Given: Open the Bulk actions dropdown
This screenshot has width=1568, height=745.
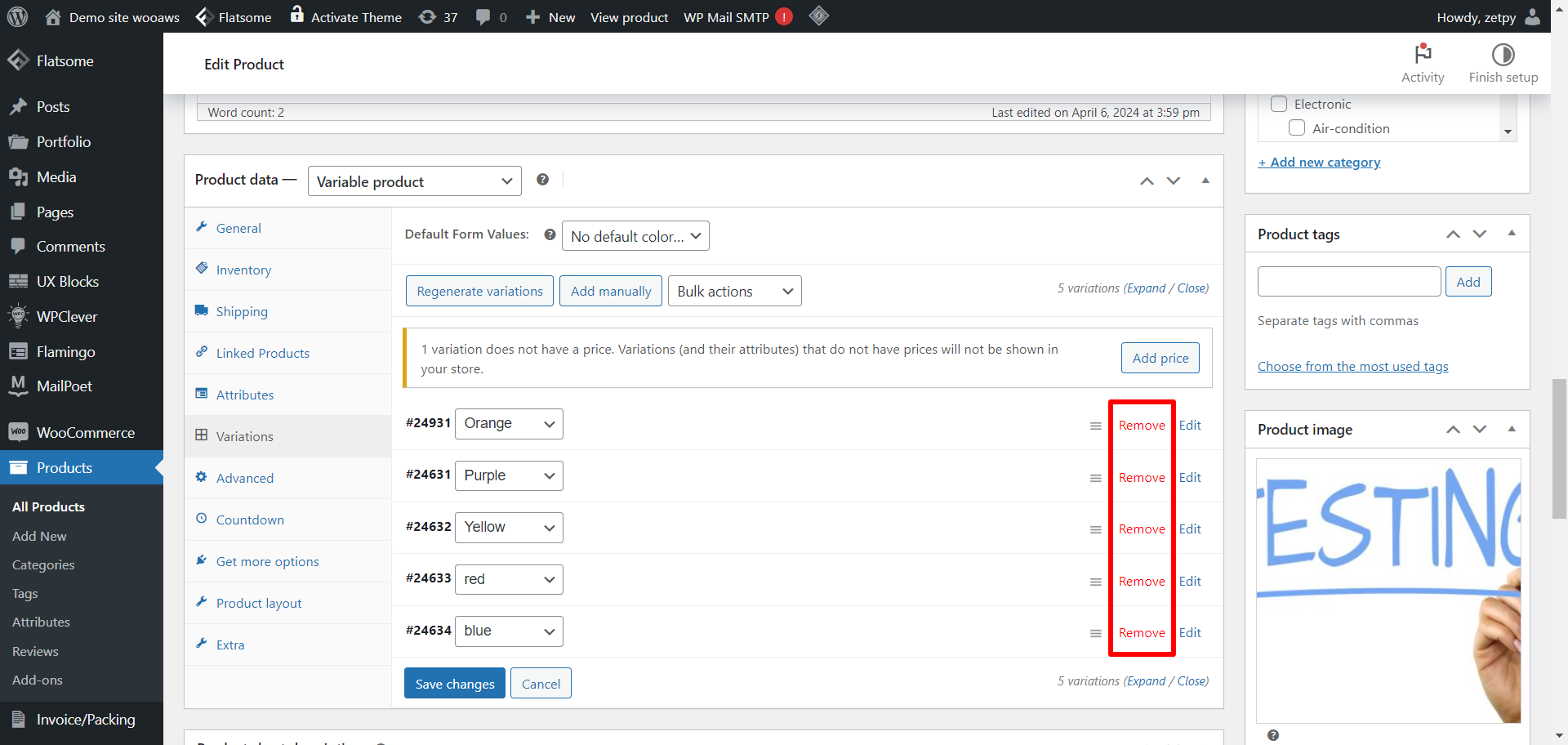Looking at the screenshot, I should point(735,291).
